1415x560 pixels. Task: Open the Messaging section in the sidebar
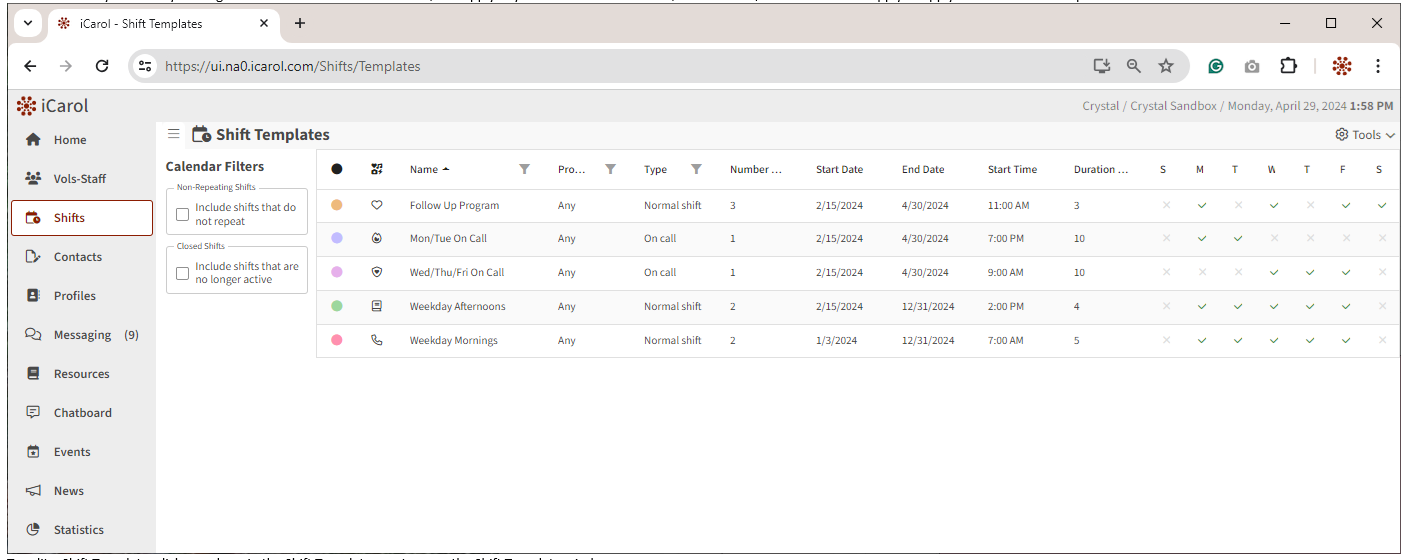[82, 335]
